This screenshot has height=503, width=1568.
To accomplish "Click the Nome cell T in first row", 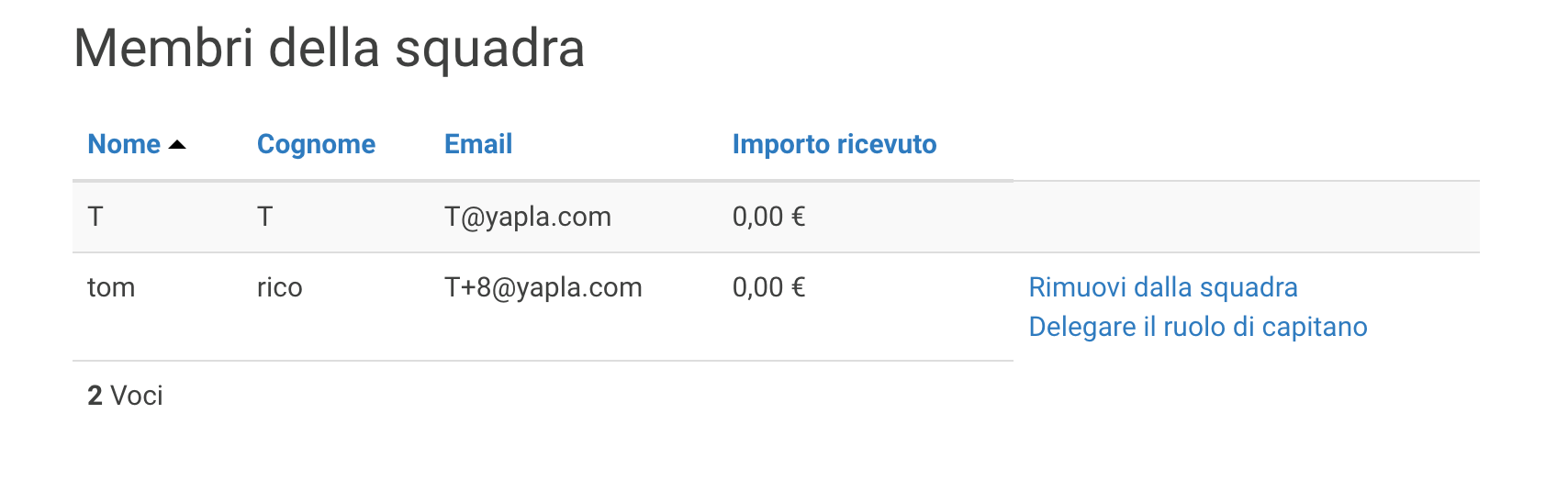I will (x=95, y=217).
